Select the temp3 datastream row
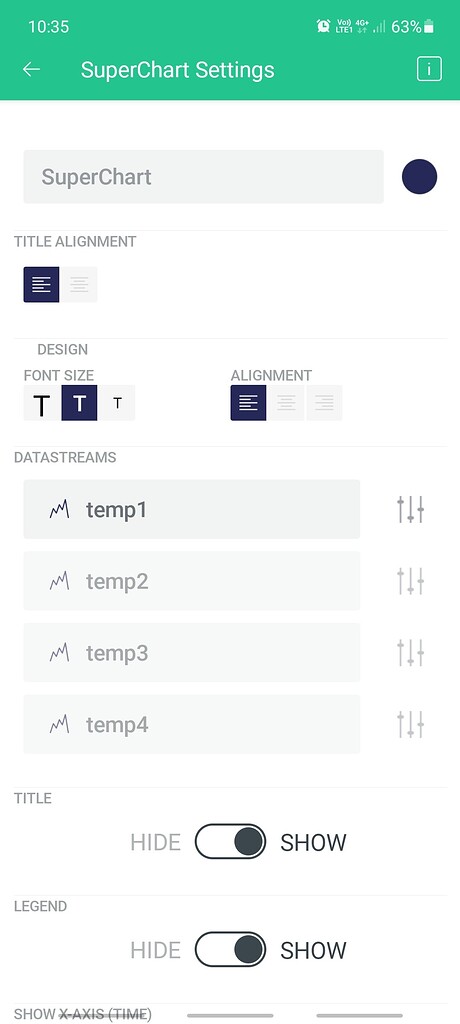 coord(191,652)
